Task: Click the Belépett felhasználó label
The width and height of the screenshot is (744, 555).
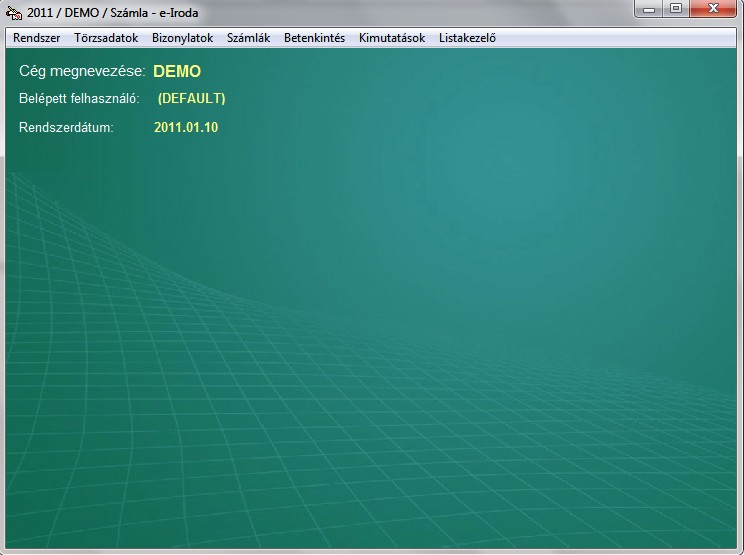Action: [78, 99]
